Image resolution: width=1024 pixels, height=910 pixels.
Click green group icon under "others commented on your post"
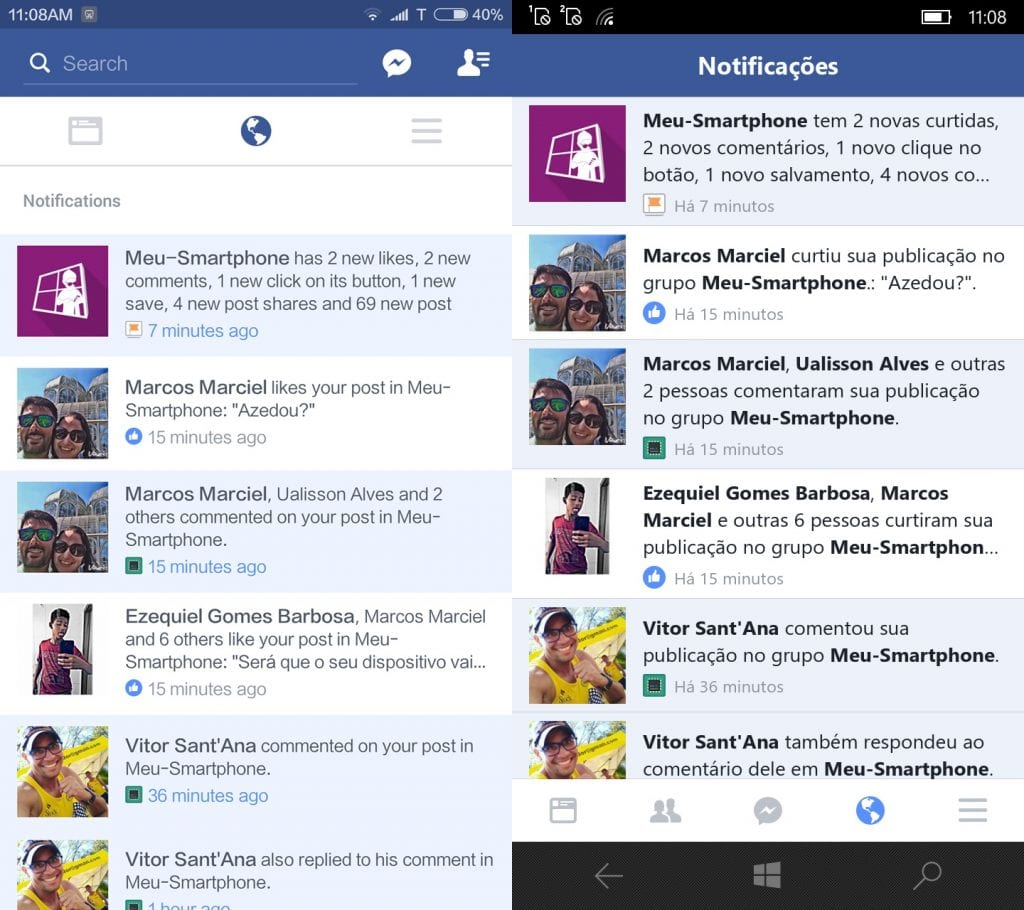[133, 566]
